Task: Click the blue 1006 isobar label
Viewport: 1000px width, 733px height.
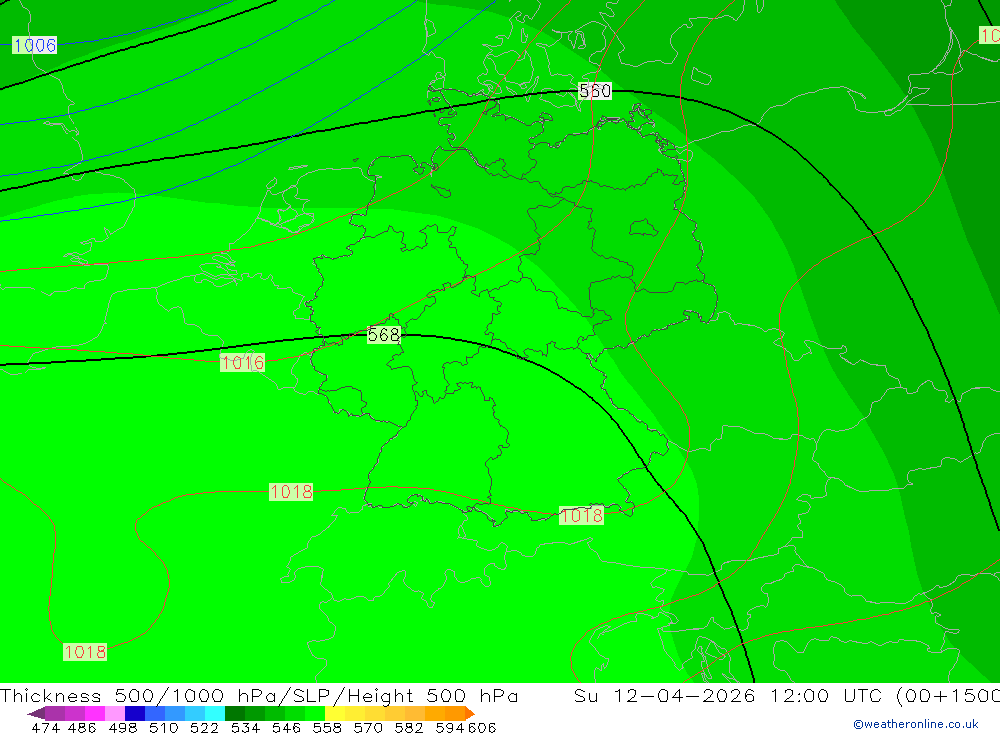Action: (x=34, y=45)
